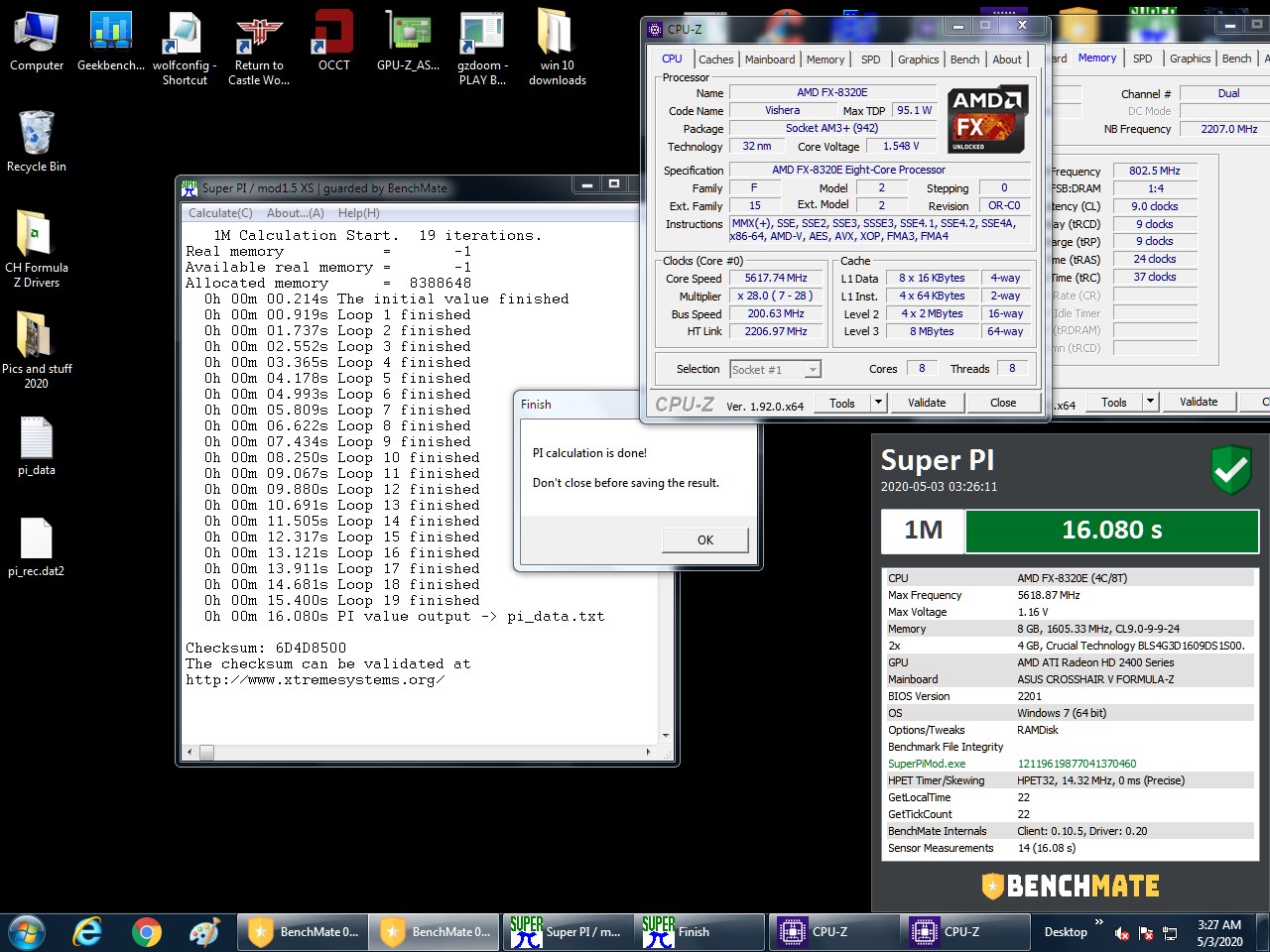This screenshot has height=952, width=1270.
Task: Switch to first BenchMate taskbar button
Action: click(x=303, y=932)
